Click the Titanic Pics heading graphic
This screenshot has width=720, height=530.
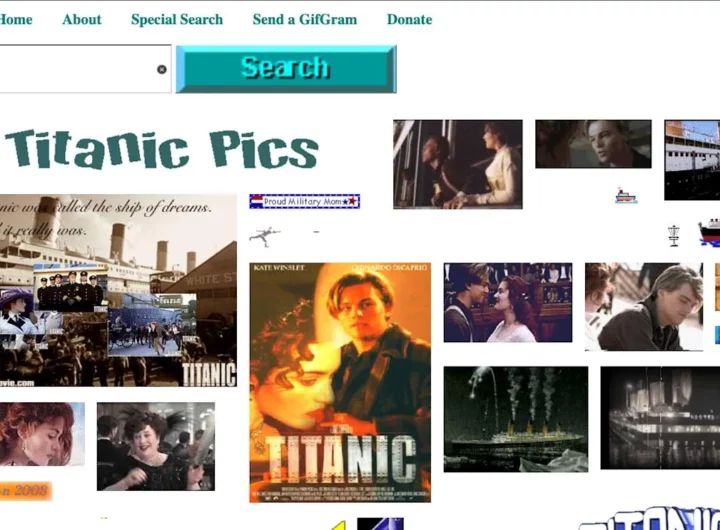click(x=161, y=149)
